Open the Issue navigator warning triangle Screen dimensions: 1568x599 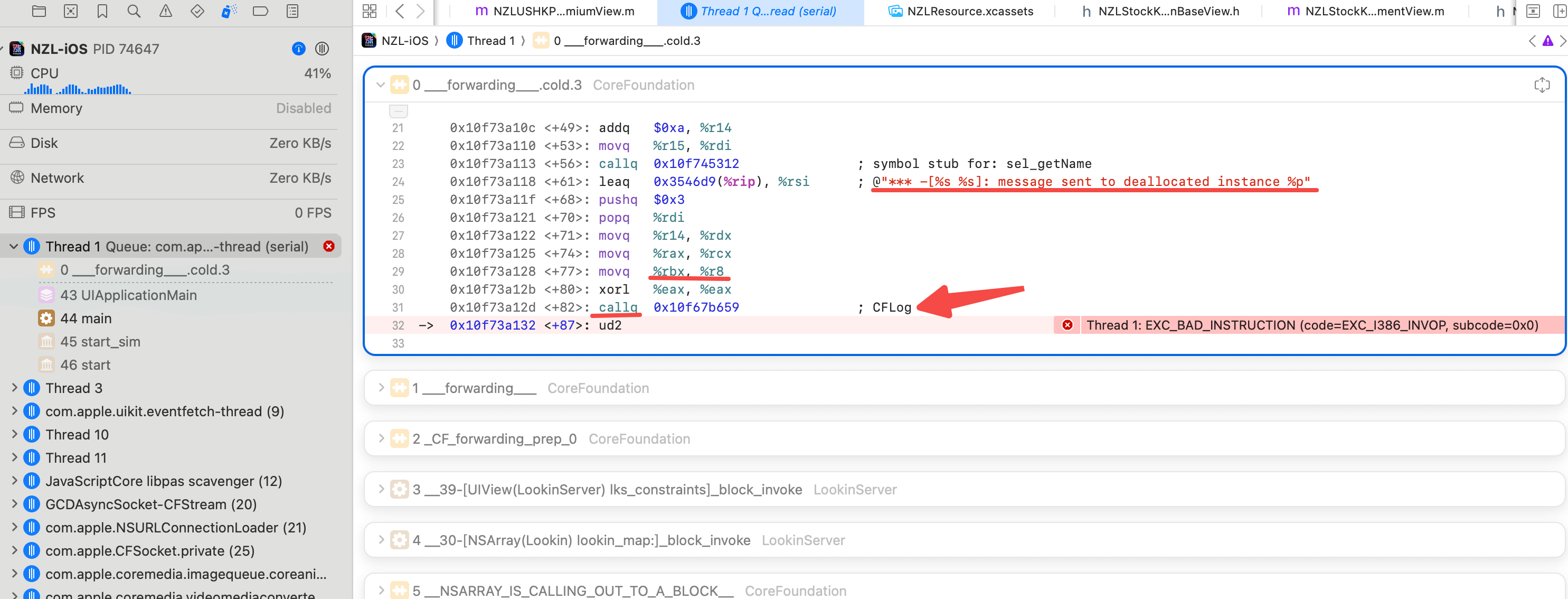(x=165, y=11)
